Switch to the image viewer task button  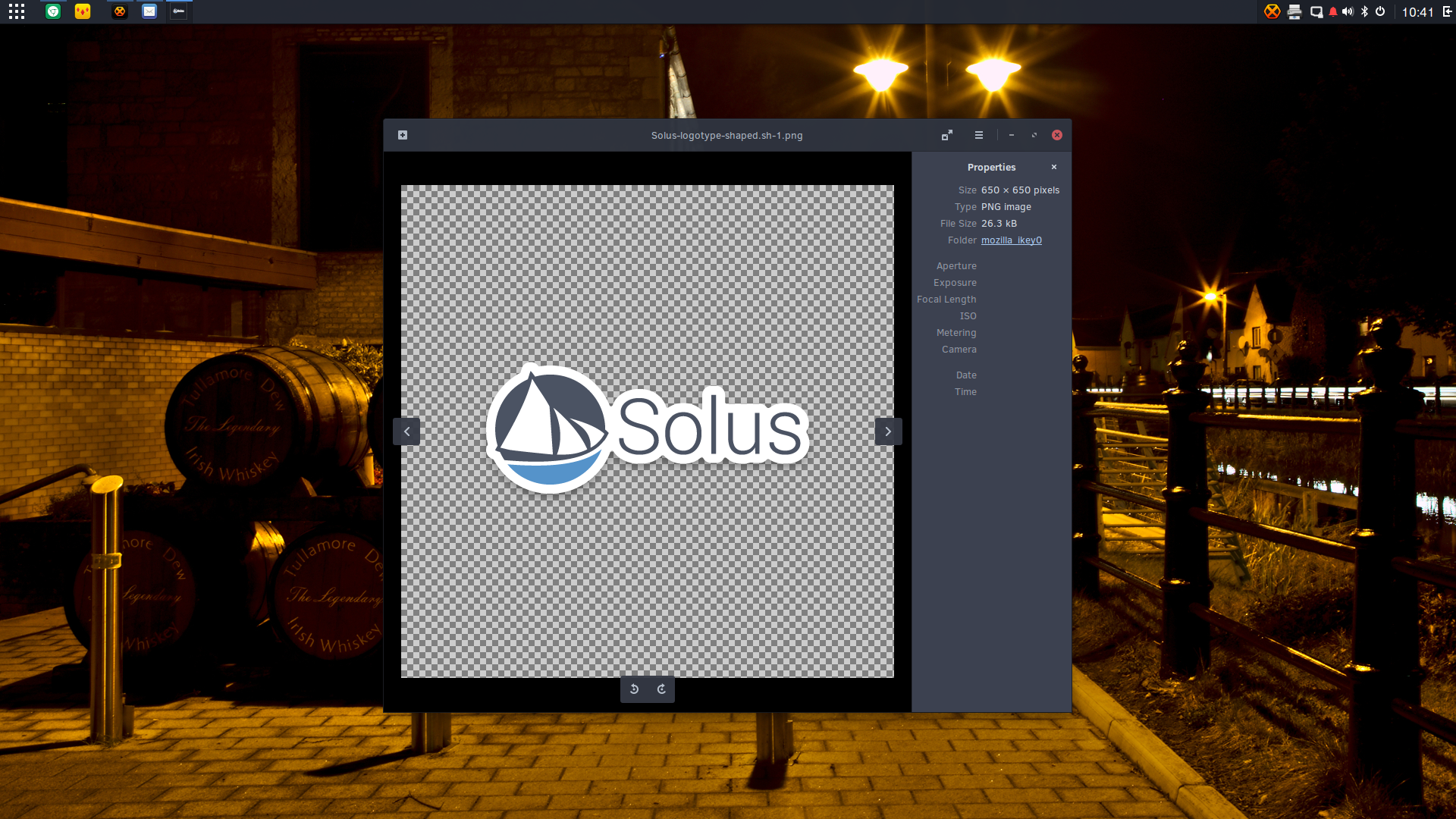(179, 11)
